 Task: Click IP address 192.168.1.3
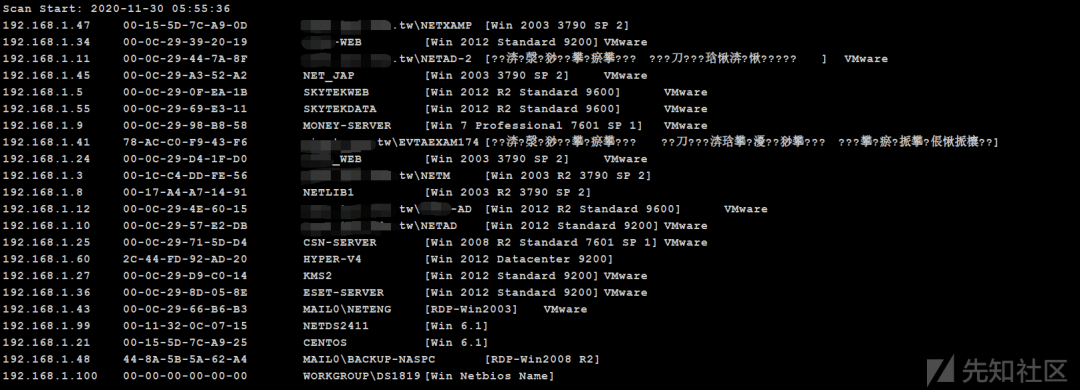43,176
